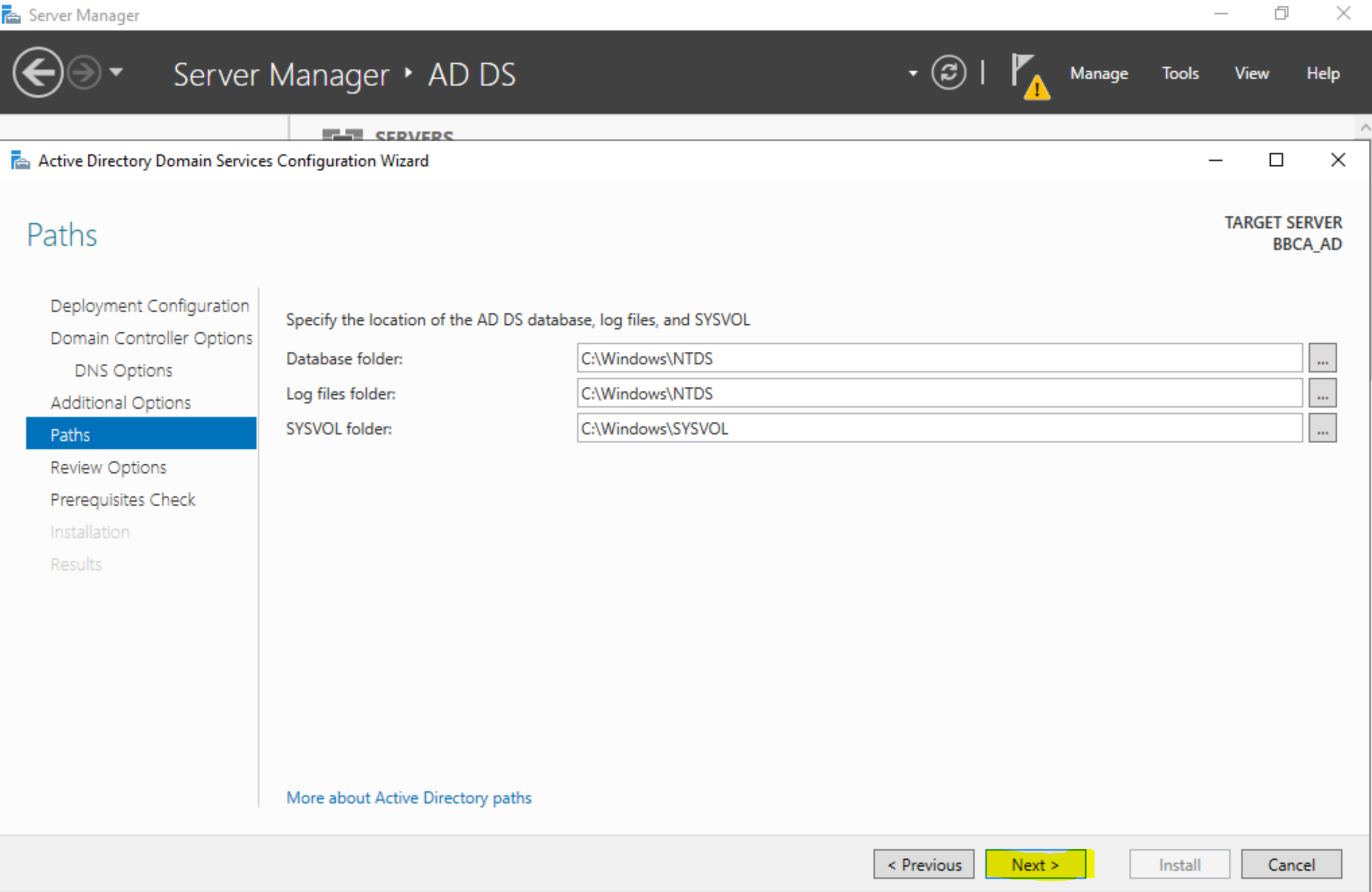Click the Next button
Screen dimensions: 1372x892
tap(1036, 865)
